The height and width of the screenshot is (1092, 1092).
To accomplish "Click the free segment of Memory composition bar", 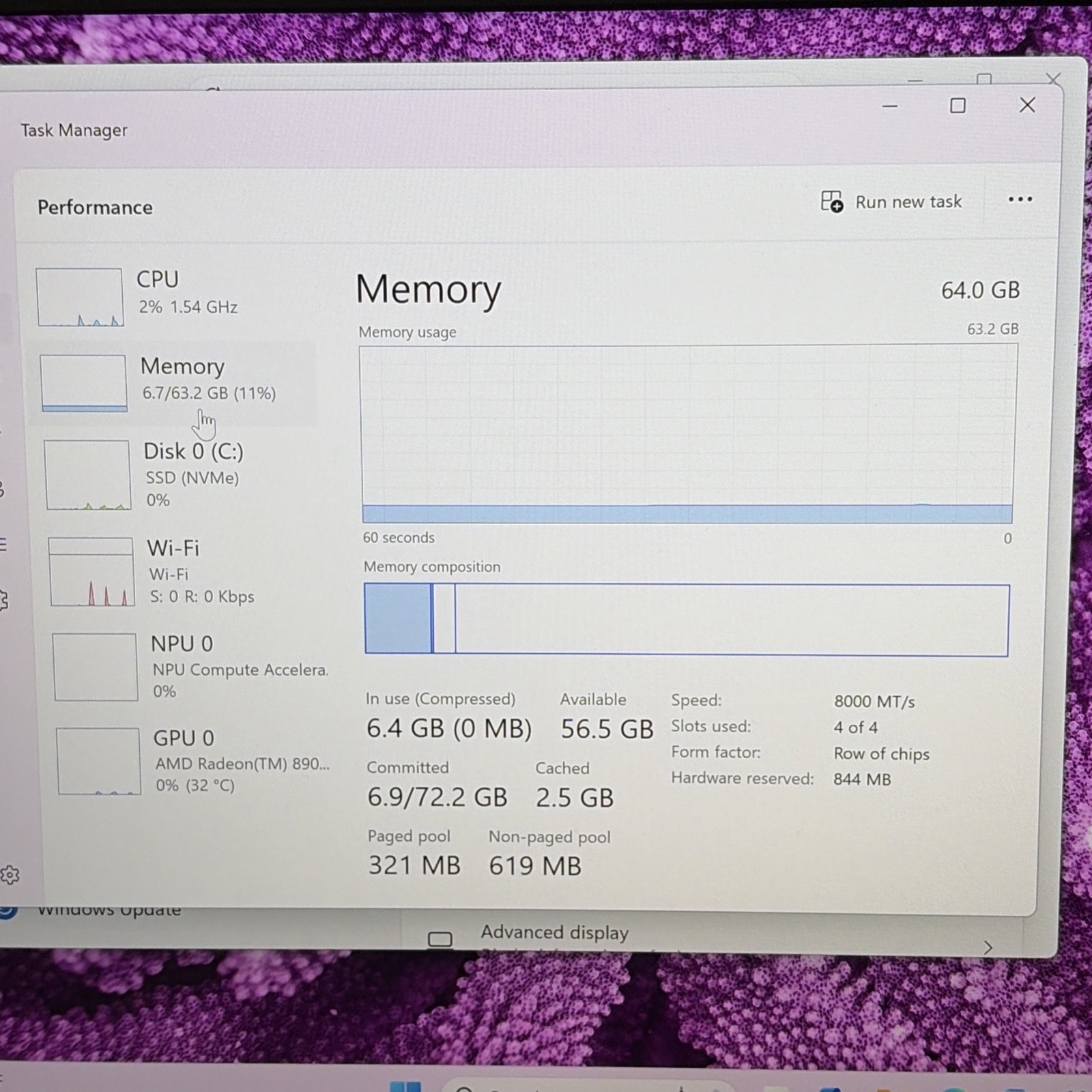I will [x=732, y=620].
